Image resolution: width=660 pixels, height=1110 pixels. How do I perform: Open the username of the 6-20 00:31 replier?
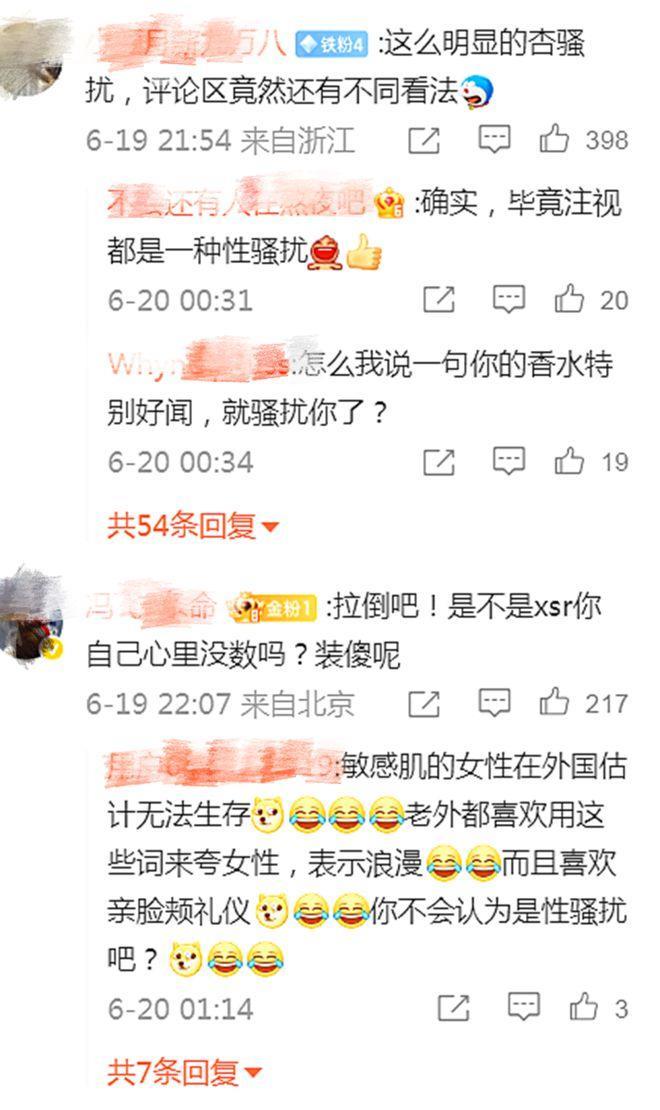pyautogui.click(x=237, y=203)
